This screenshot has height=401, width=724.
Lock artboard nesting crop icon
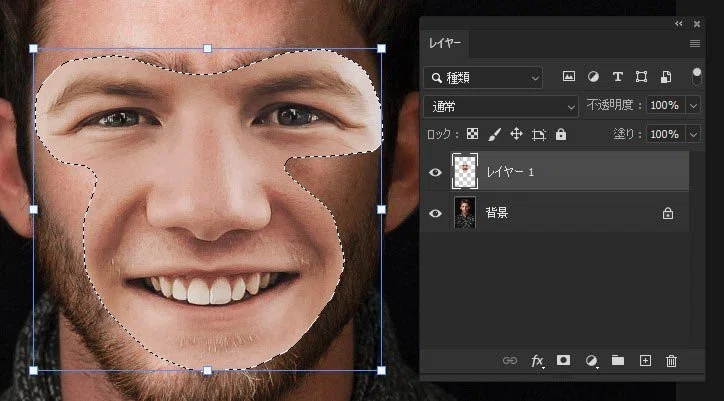pyautogui.click(x=539, y=135)
